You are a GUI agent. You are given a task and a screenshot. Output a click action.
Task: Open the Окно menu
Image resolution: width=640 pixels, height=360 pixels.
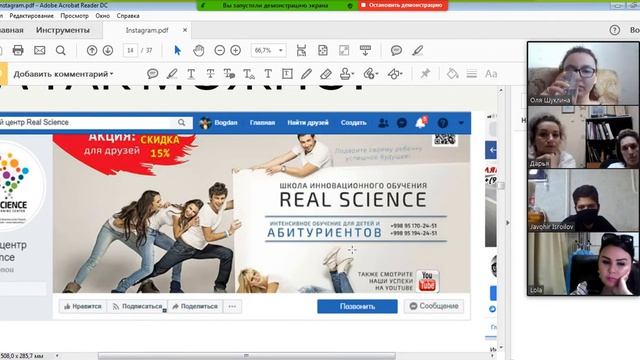102,16
